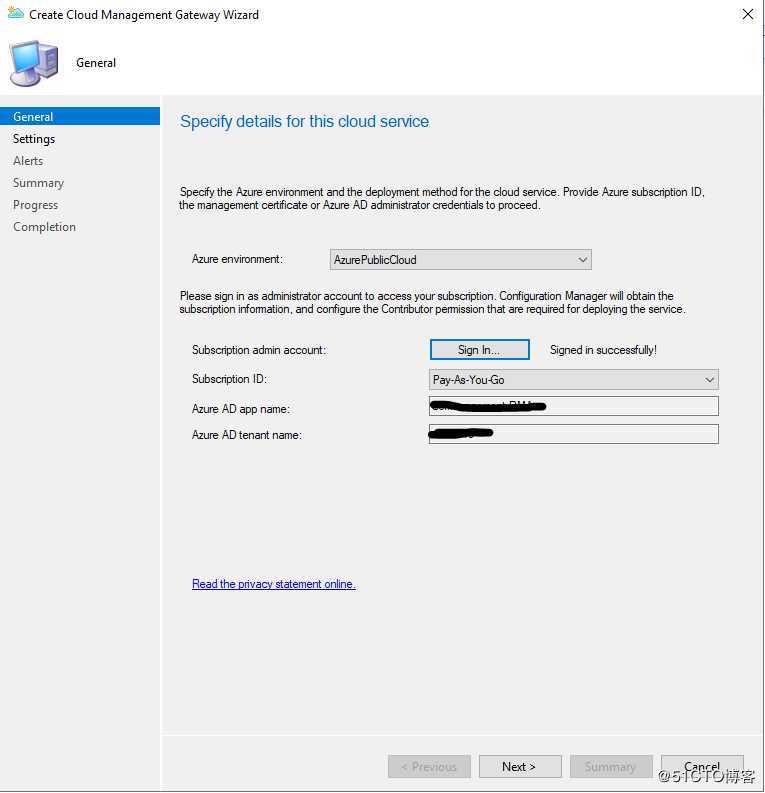Viewport: 765px width, 793px height.
Task: Select the Summary step in sidebar
Action: point(38,183)
